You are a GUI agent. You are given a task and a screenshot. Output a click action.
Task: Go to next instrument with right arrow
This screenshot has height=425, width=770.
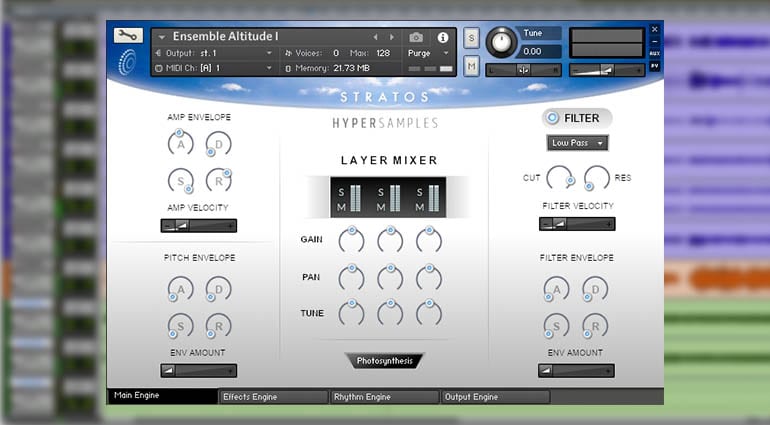(391, 37)
